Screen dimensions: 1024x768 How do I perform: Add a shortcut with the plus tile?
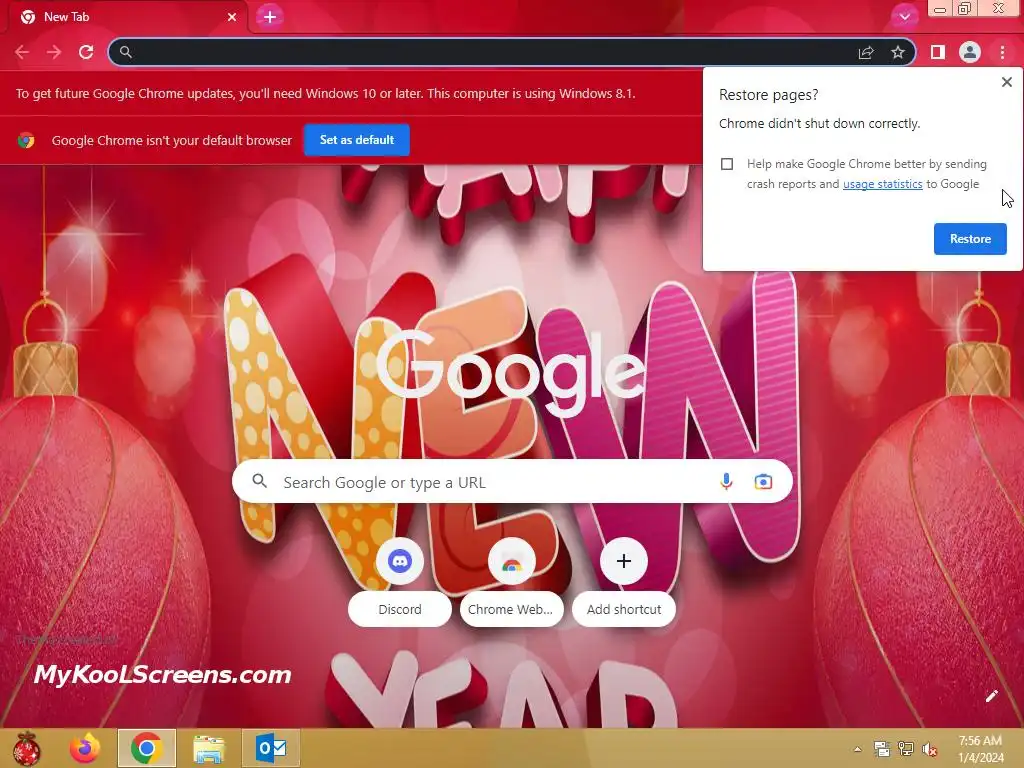[x=624, y=581]
